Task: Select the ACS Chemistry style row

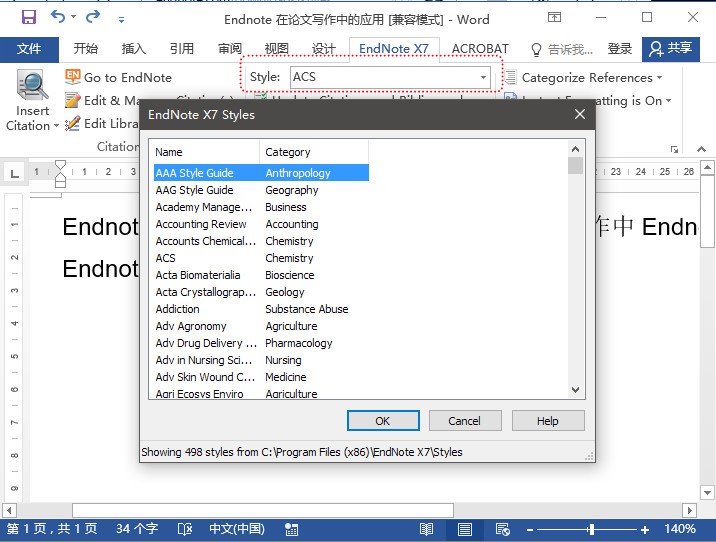Action: click(x=260, y=258)
